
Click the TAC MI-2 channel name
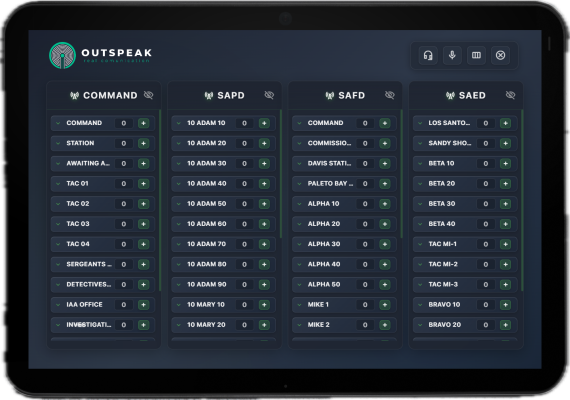(443, 264)
